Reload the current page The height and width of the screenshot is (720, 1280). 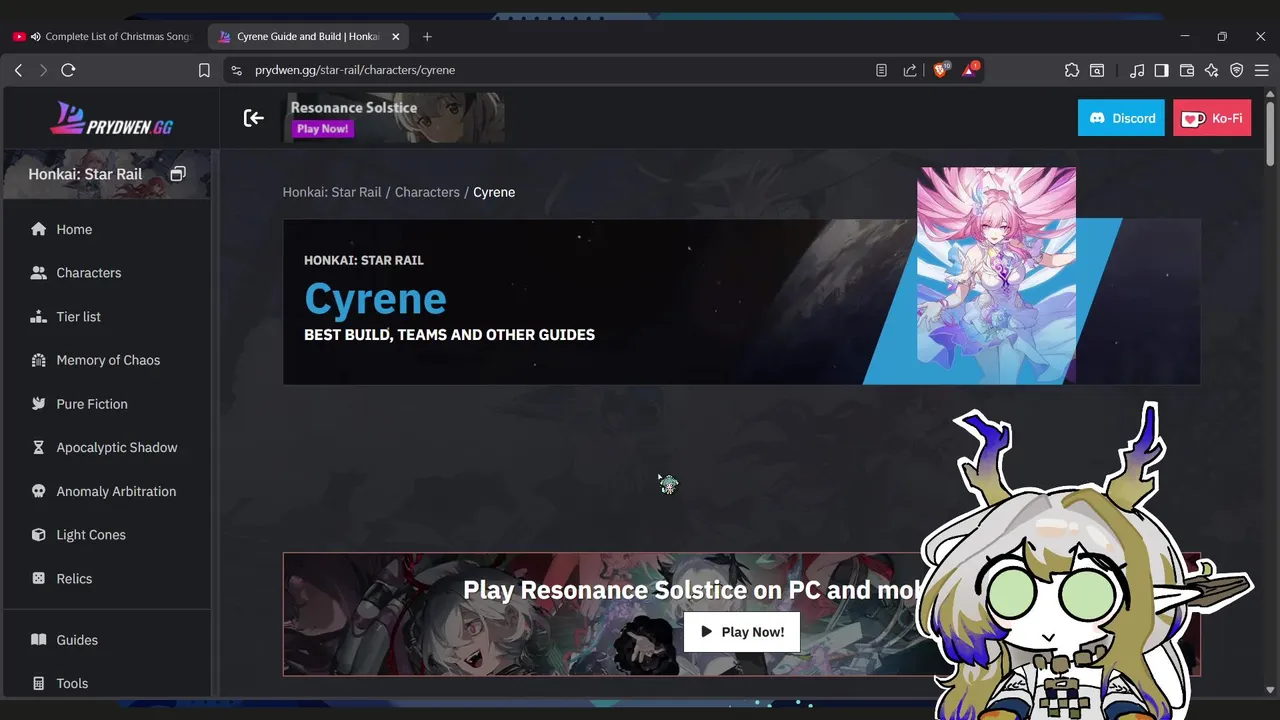click(68, 70)
